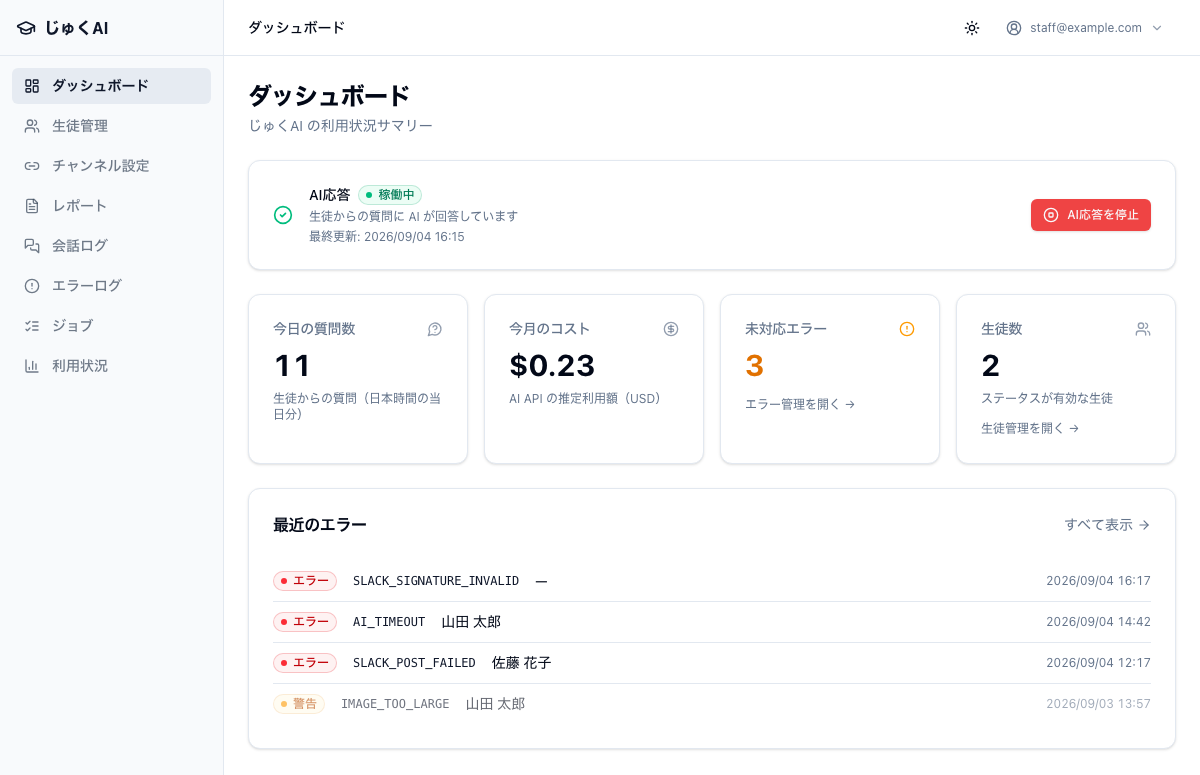1200x775 pixels.
Task: Click the チャンネル設定 link icon in sidebar
Action: pos(32,166)
